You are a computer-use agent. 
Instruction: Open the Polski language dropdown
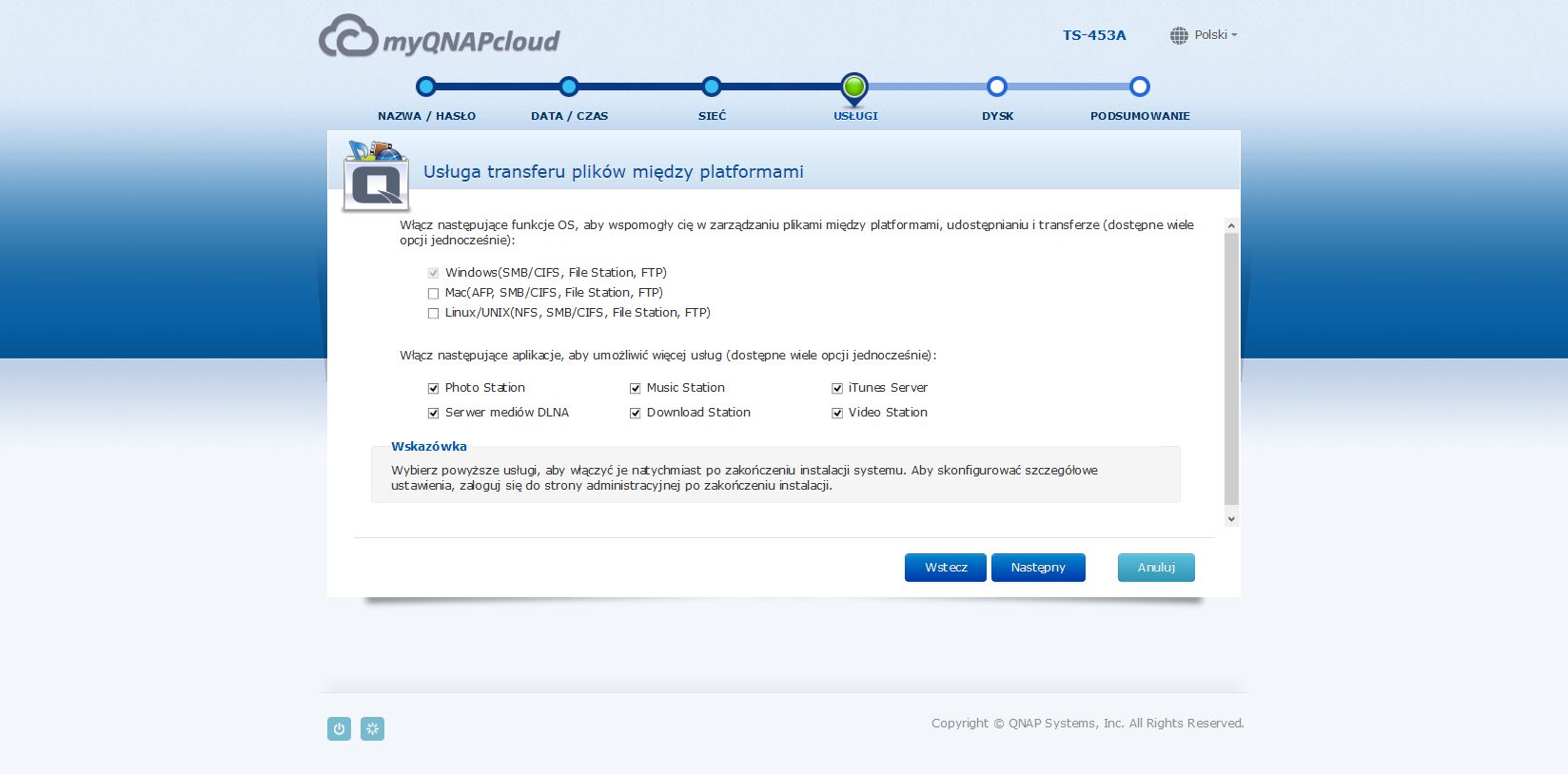click(1215, 35)
